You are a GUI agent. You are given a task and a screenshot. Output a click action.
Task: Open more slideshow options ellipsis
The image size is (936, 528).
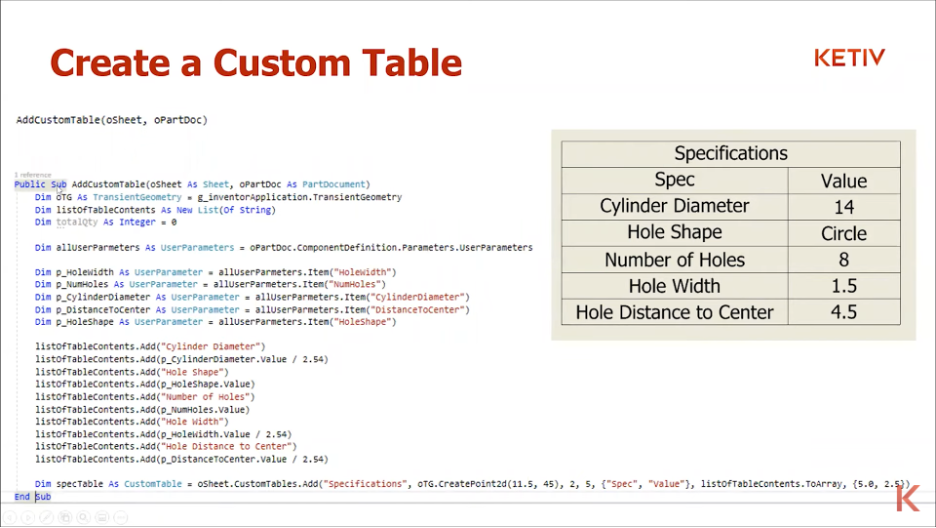coord(120,517)
